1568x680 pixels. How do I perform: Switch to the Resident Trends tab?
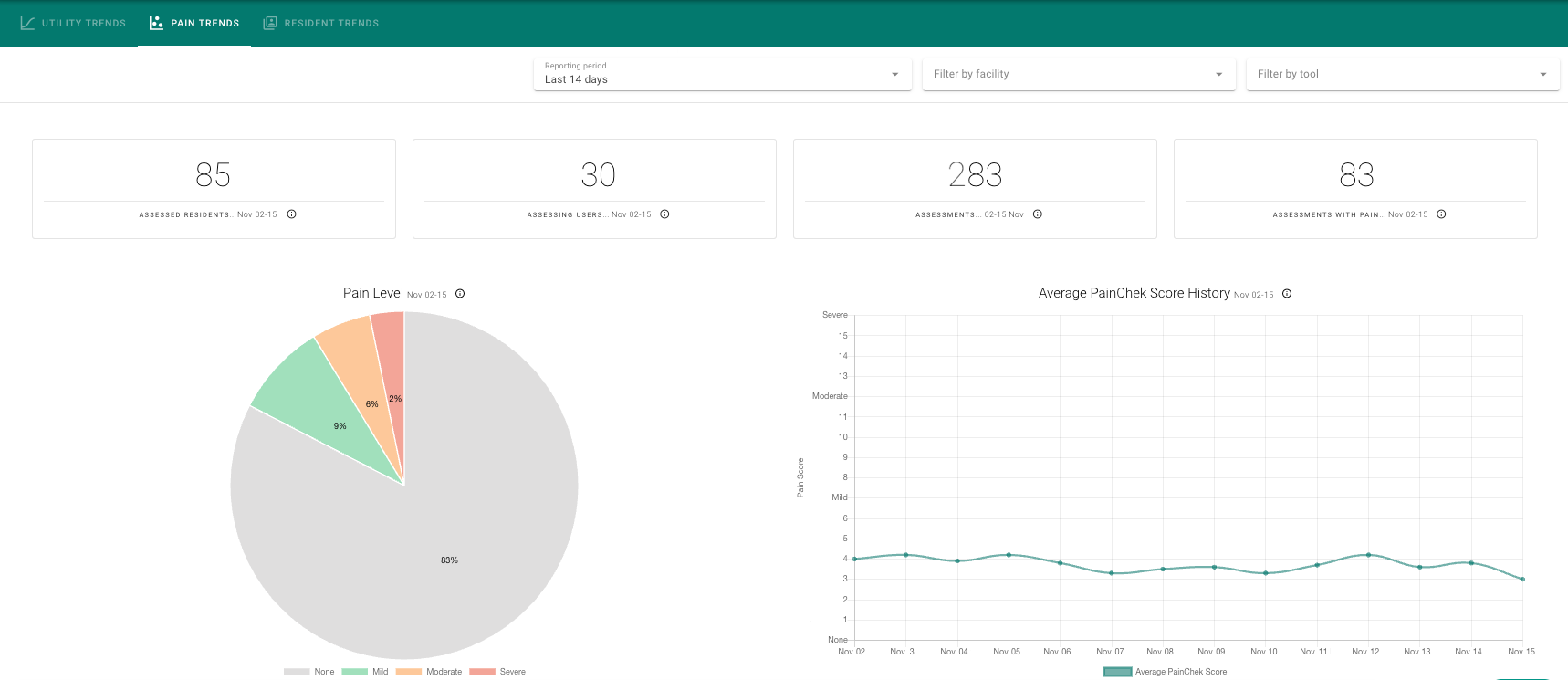(320, 23)
